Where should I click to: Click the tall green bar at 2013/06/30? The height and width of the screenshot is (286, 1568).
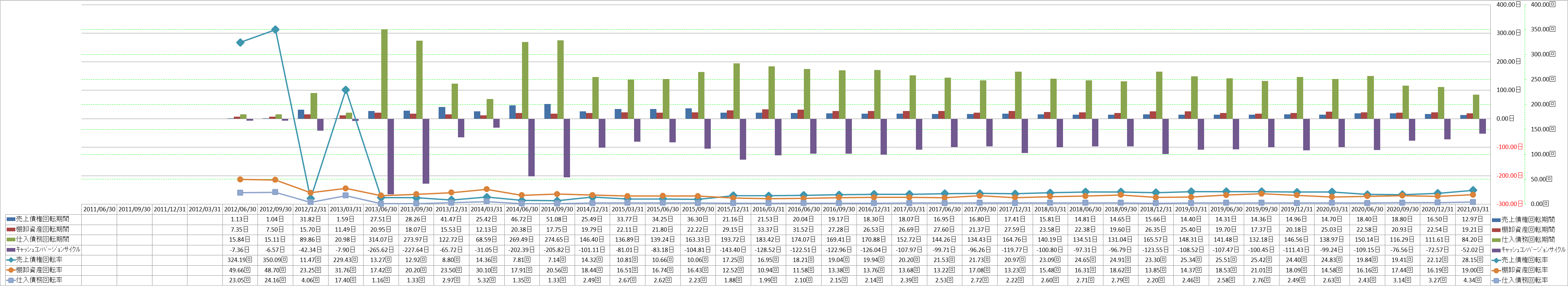(385, 74)
